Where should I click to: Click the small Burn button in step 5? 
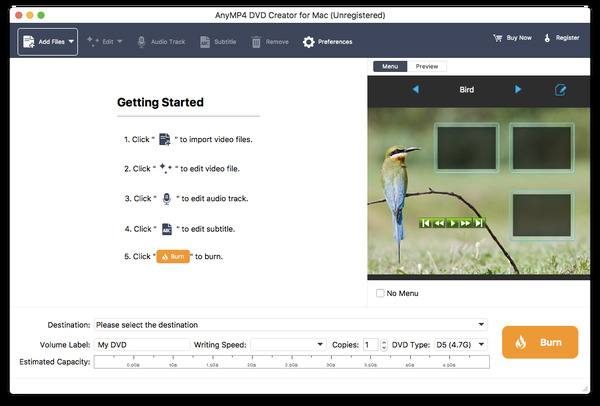tap(173, 256)
